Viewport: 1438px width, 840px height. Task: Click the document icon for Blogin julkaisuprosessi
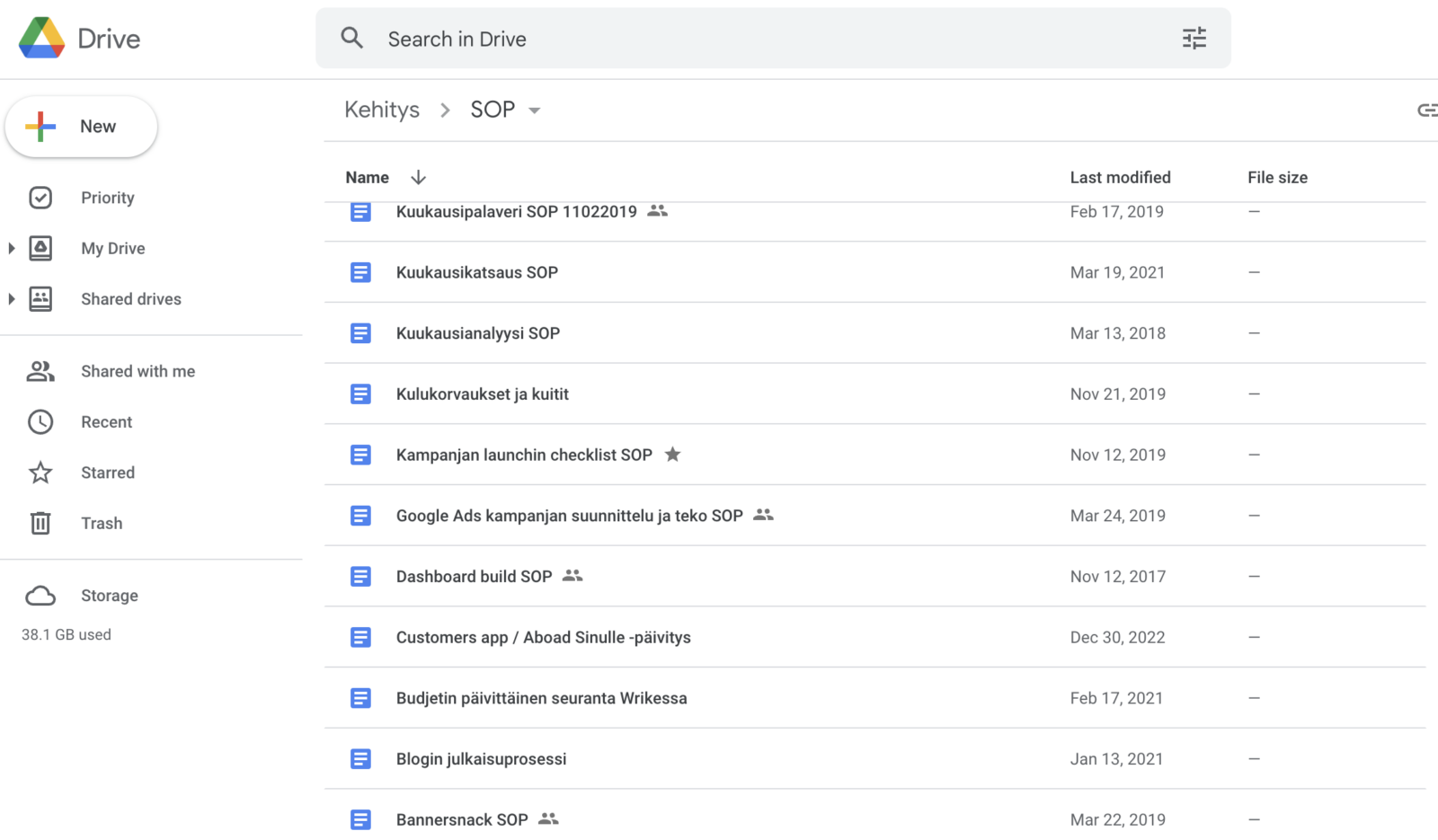360,759
